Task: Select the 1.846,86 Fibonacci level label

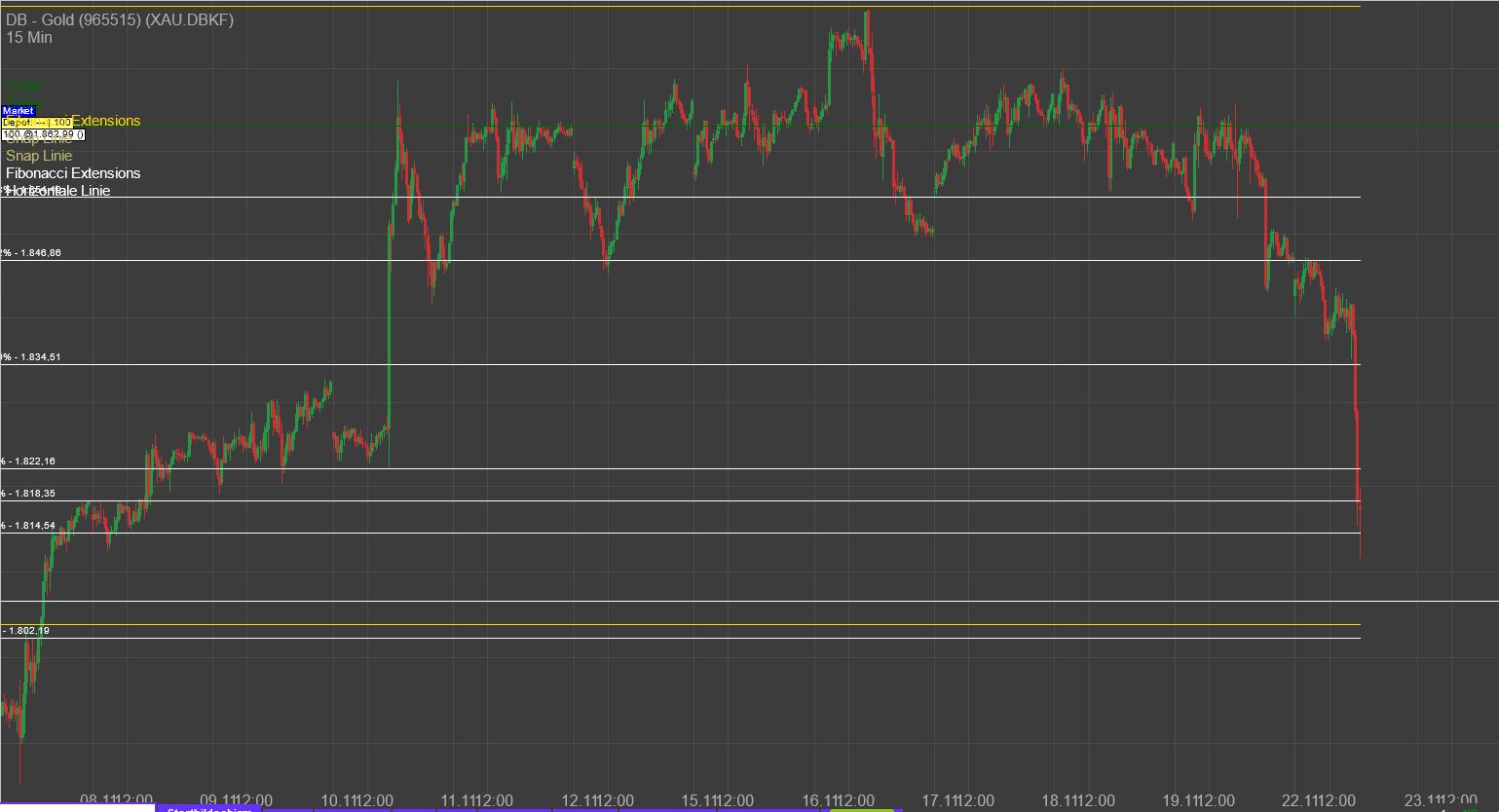Action: [x=31, y=253]
